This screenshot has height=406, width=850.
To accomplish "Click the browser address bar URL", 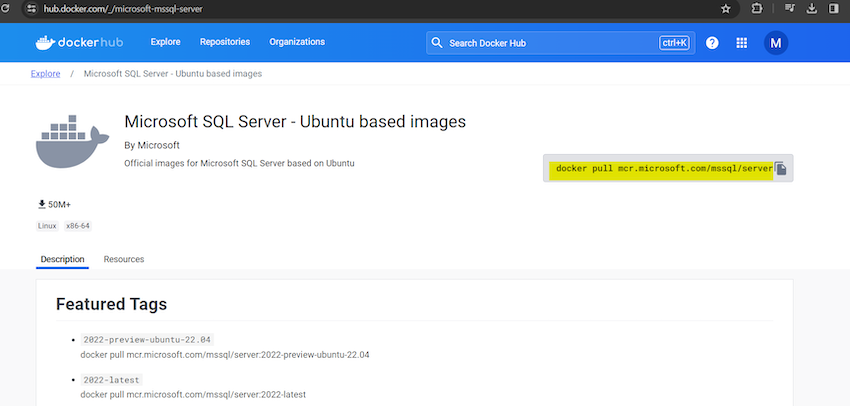I will click(x=124, y=9).
